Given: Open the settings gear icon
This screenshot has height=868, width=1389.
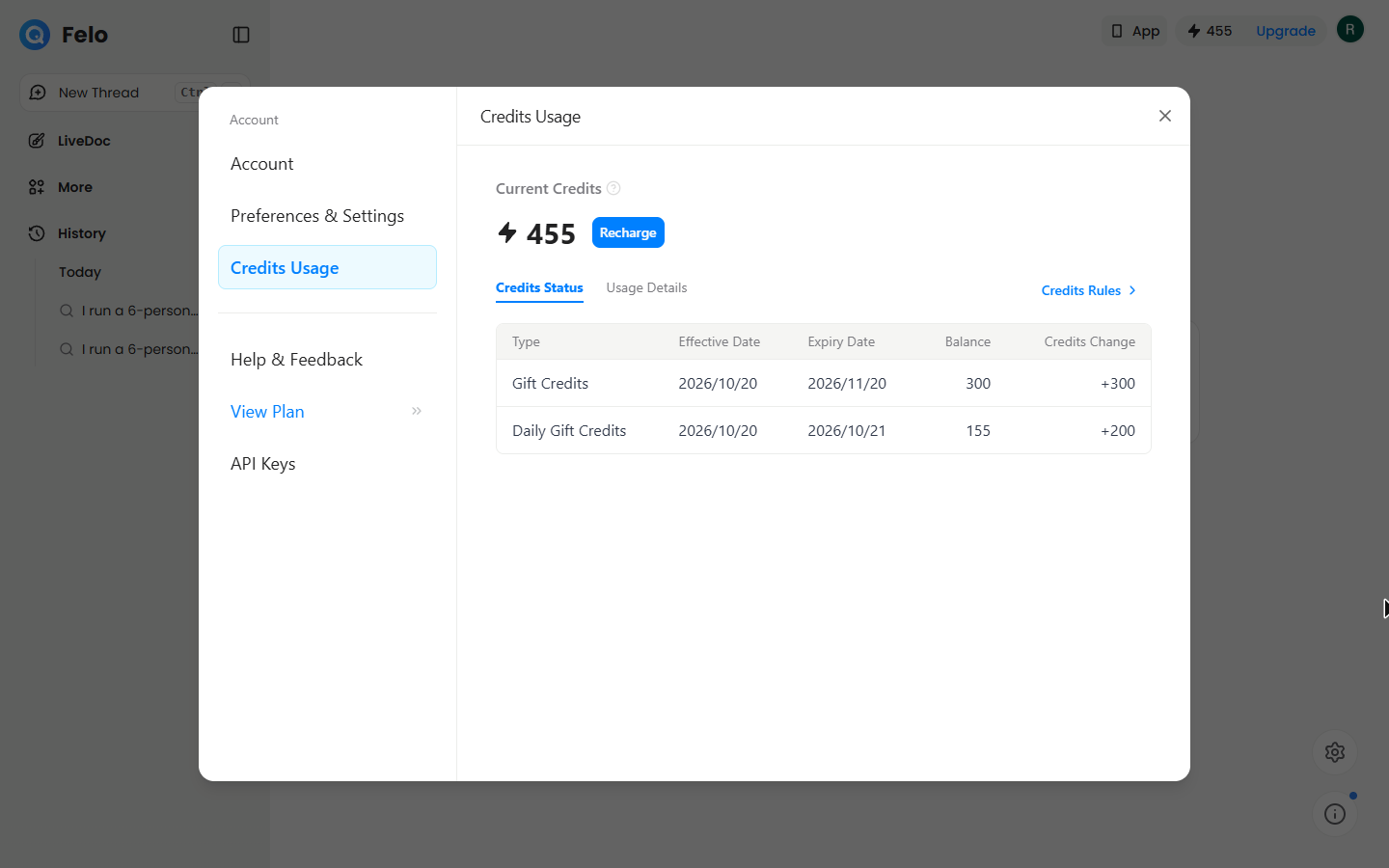Looking at the screenshot, I should (x=1335, y=752).
